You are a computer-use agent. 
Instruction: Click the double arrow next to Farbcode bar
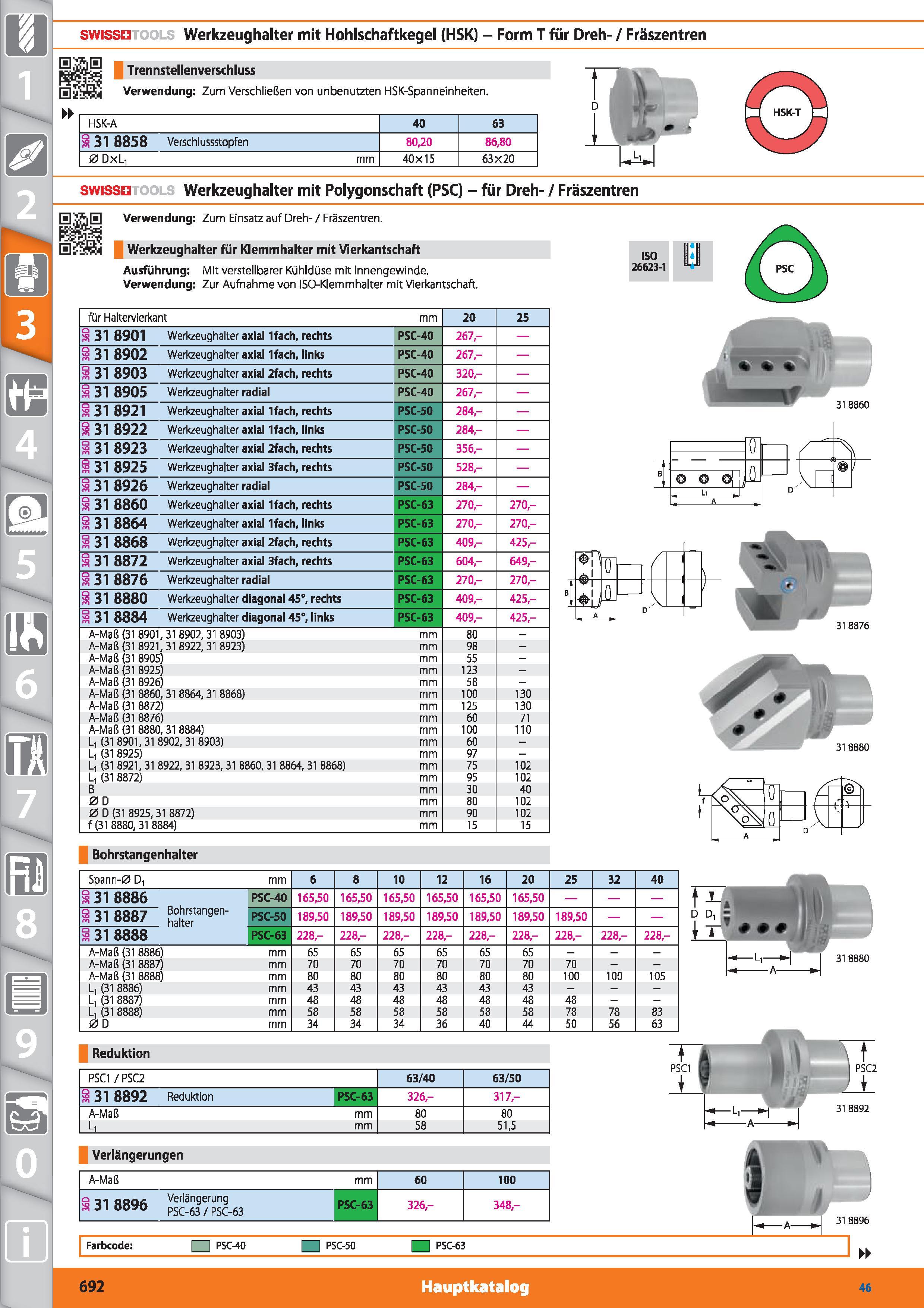pyautogui.click(x=864, y=1253)
